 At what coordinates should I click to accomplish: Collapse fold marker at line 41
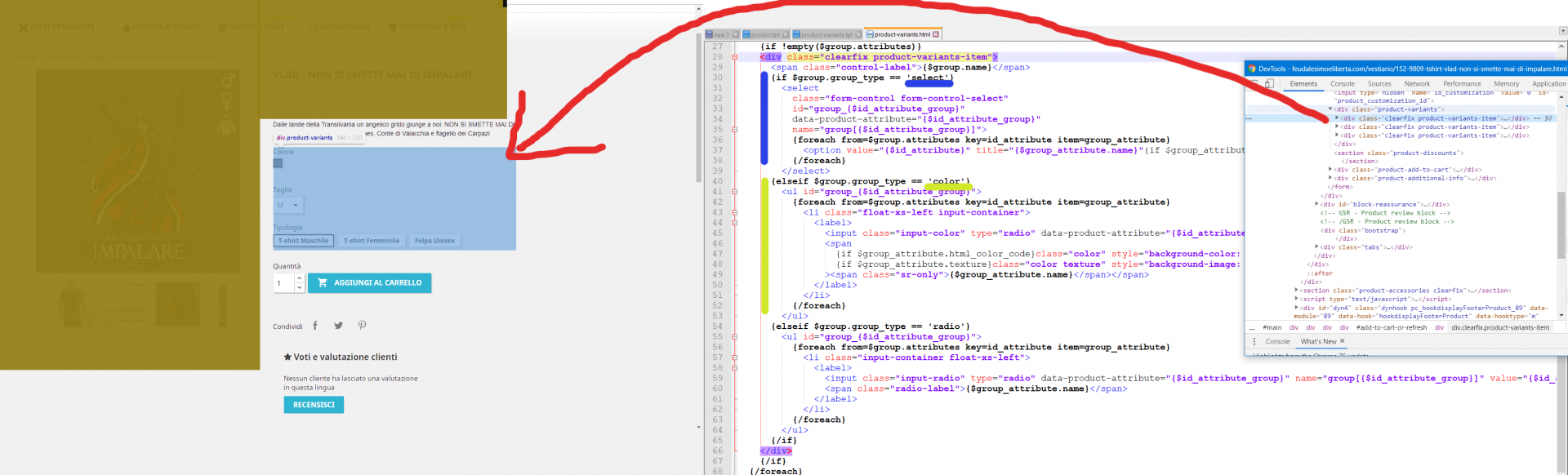coord(735,192)
